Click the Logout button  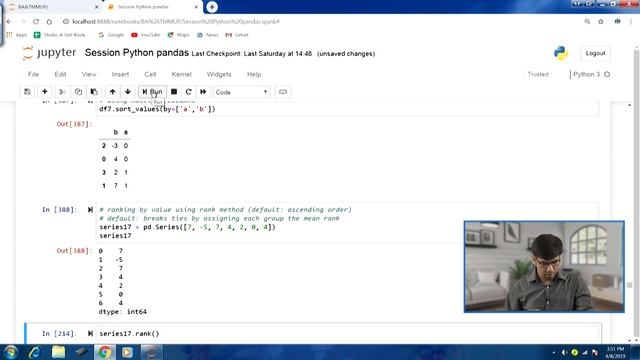tap(595, 53)
